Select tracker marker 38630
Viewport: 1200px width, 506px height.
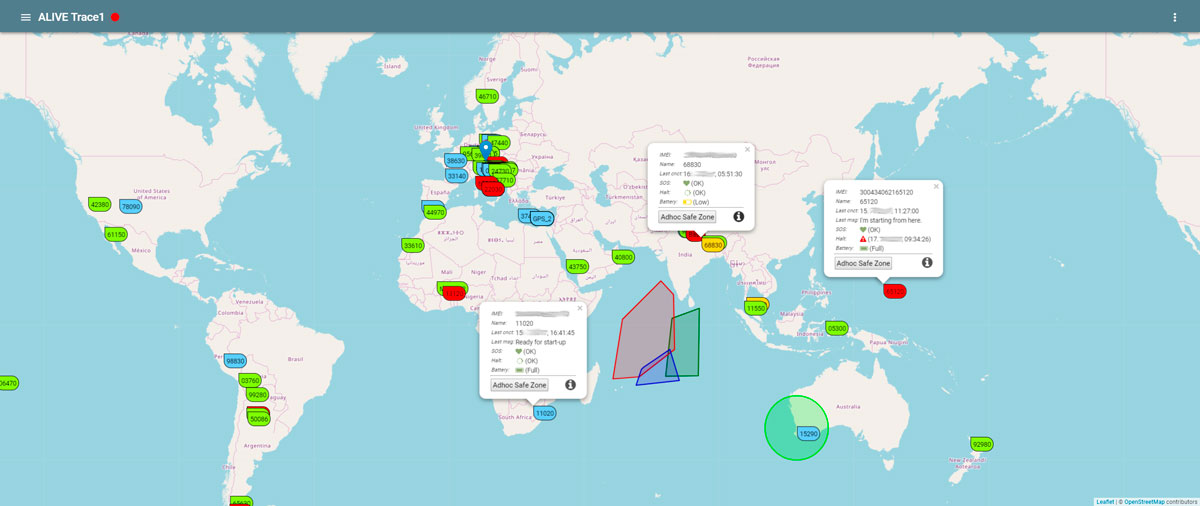[455, 160]
